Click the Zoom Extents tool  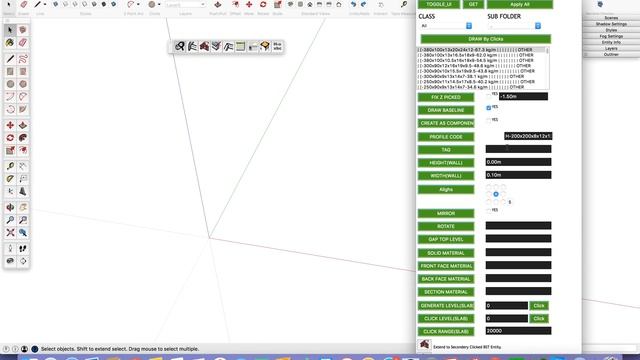(x=10, y=233)
